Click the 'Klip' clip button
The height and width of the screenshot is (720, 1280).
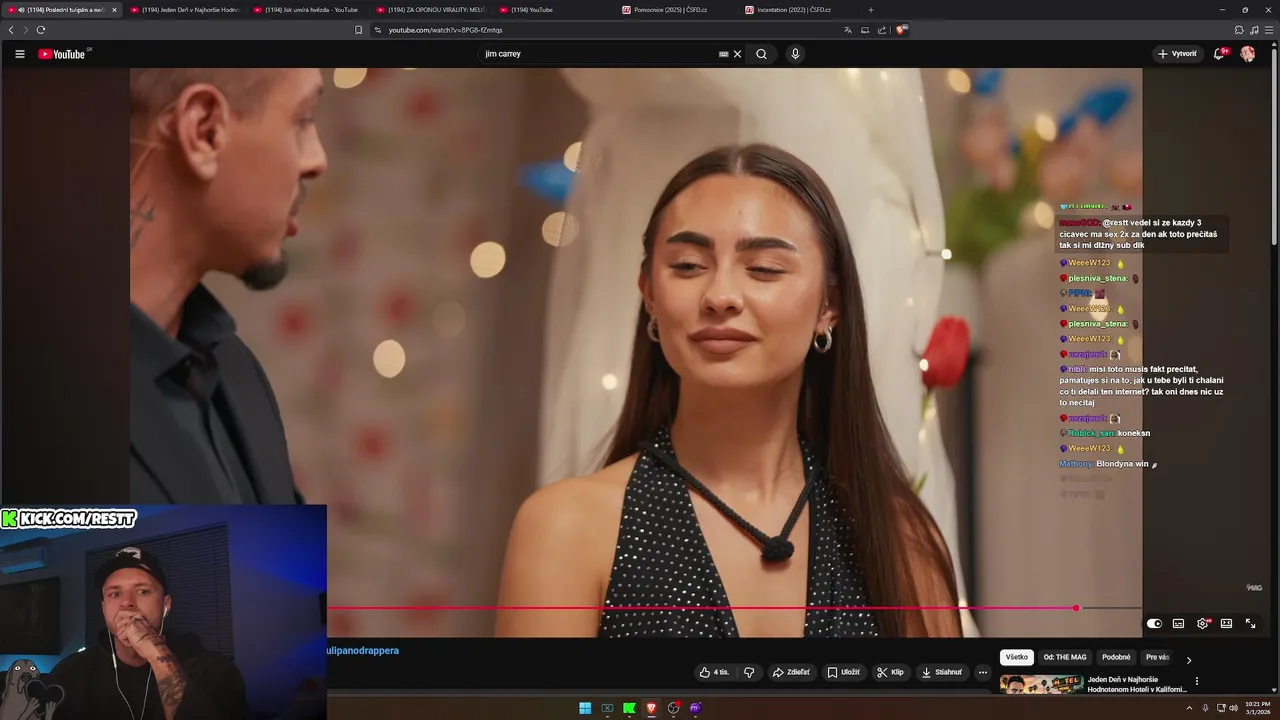point(890,672)
